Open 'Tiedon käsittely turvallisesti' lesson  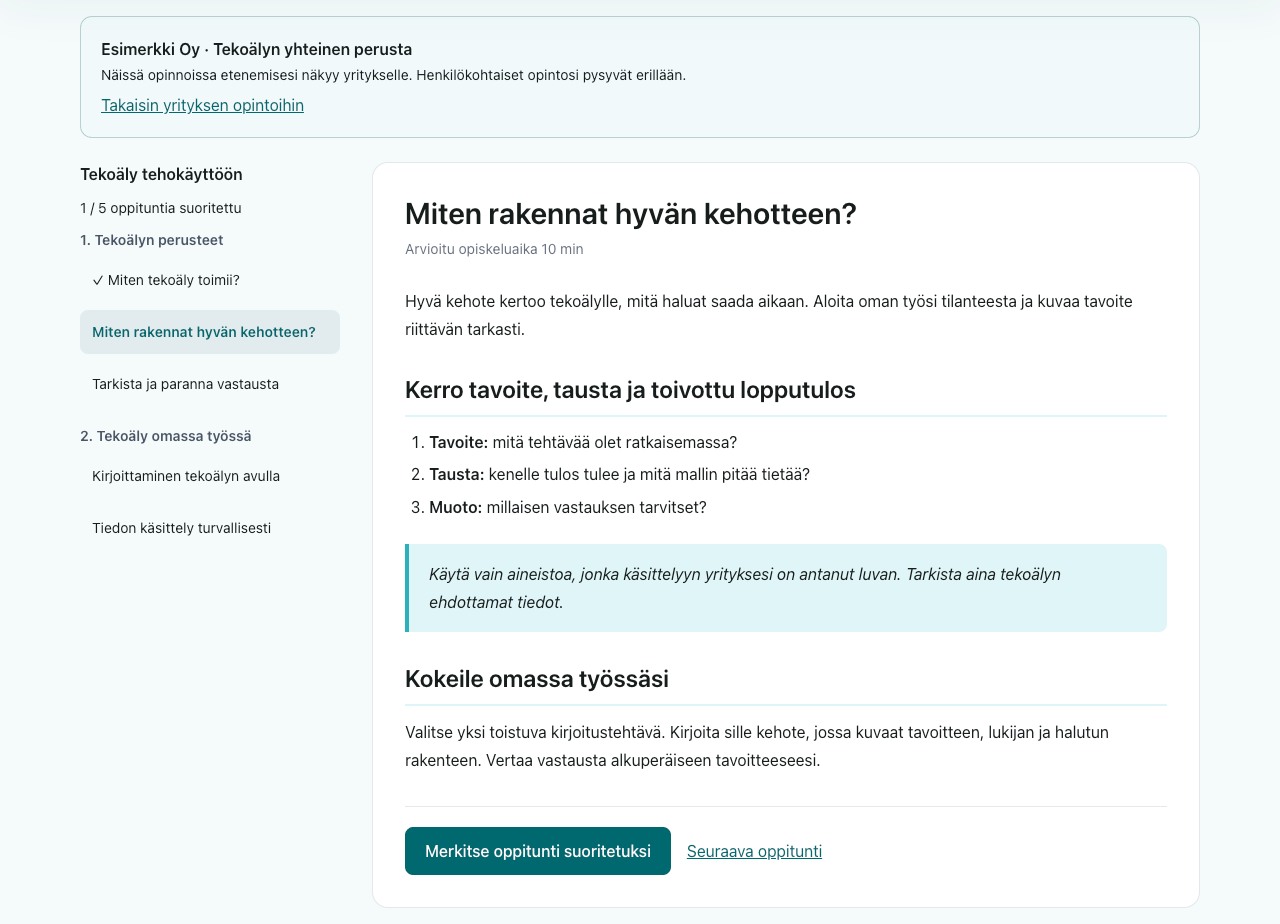pos(210,528)
